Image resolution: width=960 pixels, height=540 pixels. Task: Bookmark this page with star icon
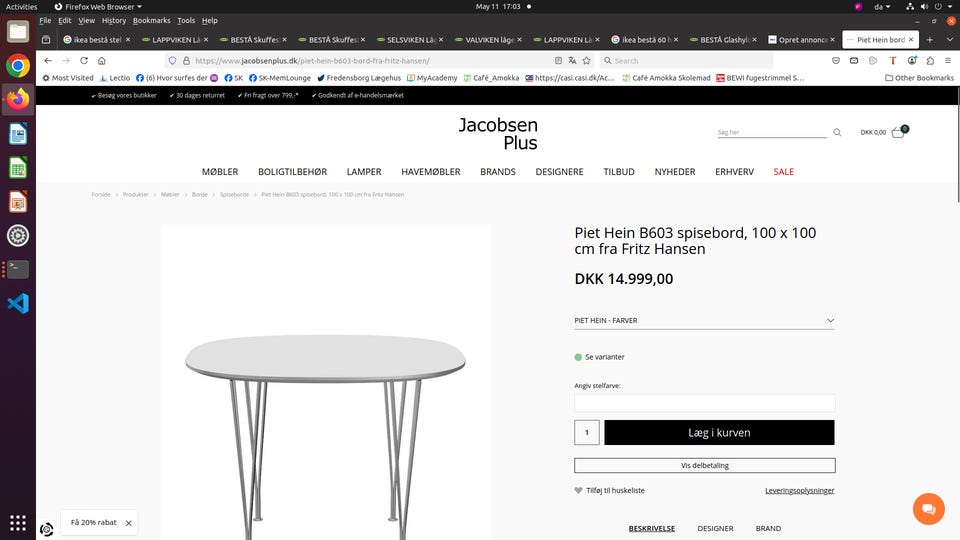point(587,61)
